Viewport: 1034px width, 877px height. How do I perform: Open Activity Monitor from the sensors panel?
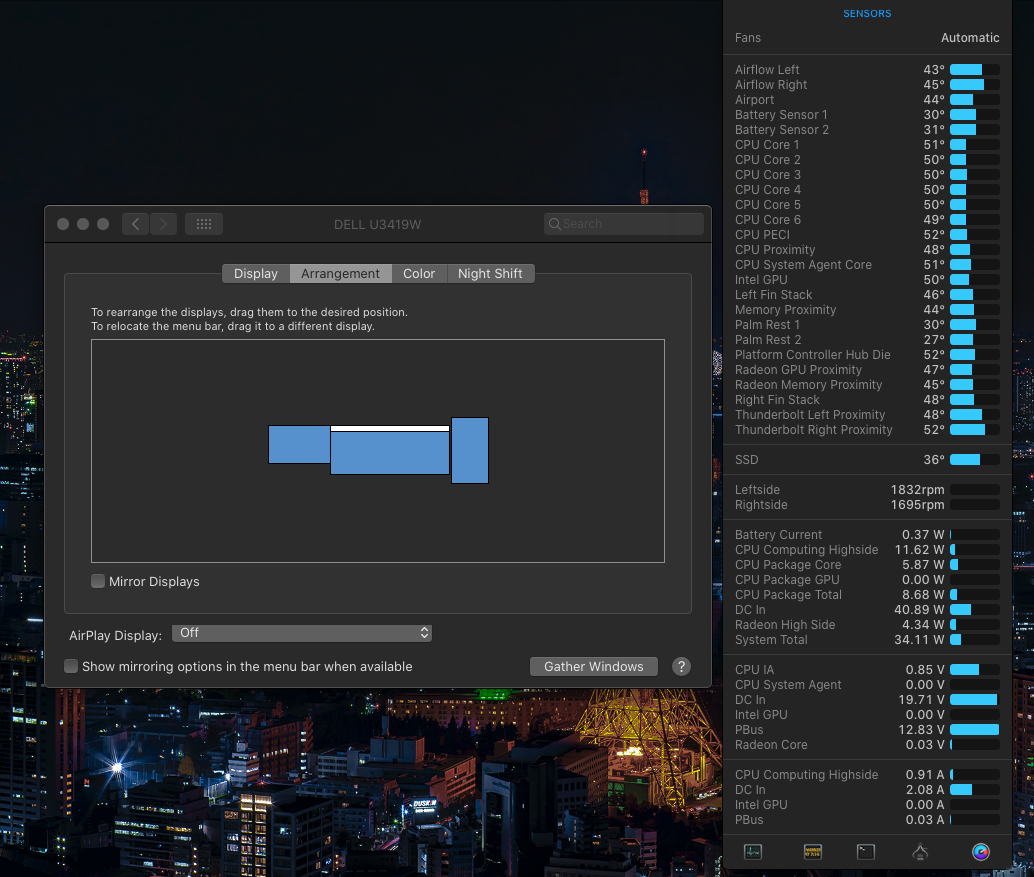(x=753, y=852)
